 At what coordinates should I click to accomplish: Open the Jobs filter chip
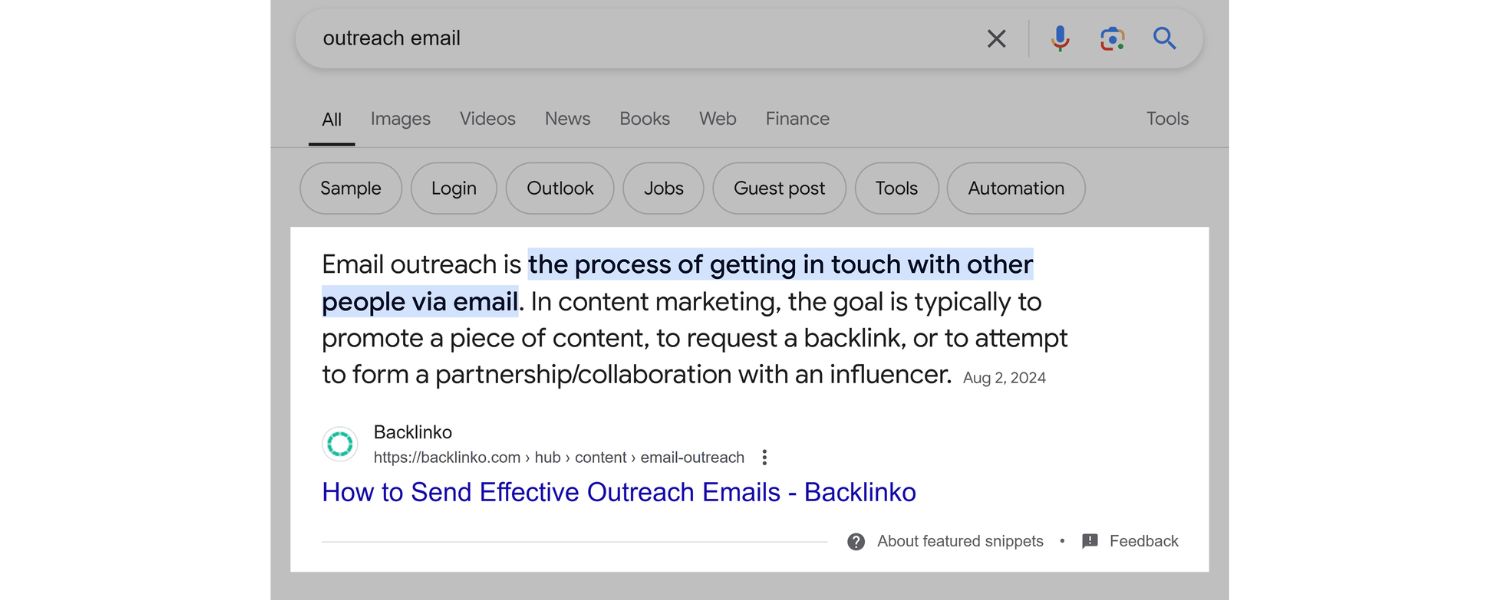click(x=662, y=188)
